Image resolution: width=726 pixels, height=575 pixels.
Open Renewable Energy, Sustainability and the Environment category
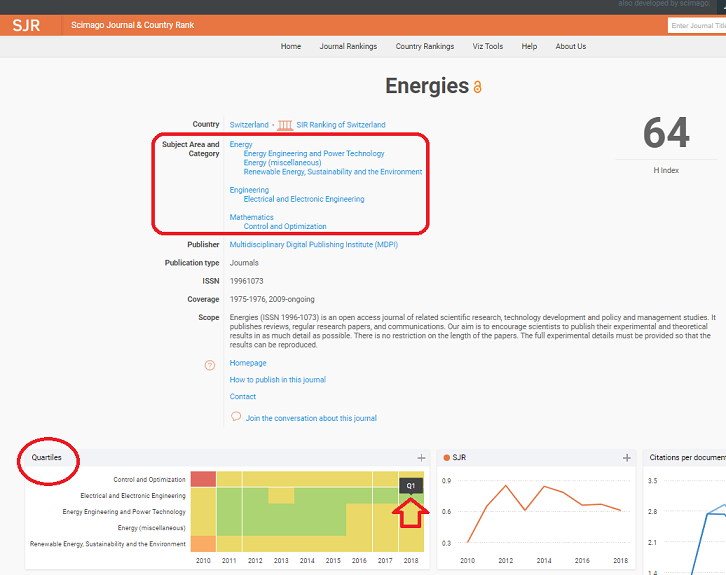tap(332, 172)
